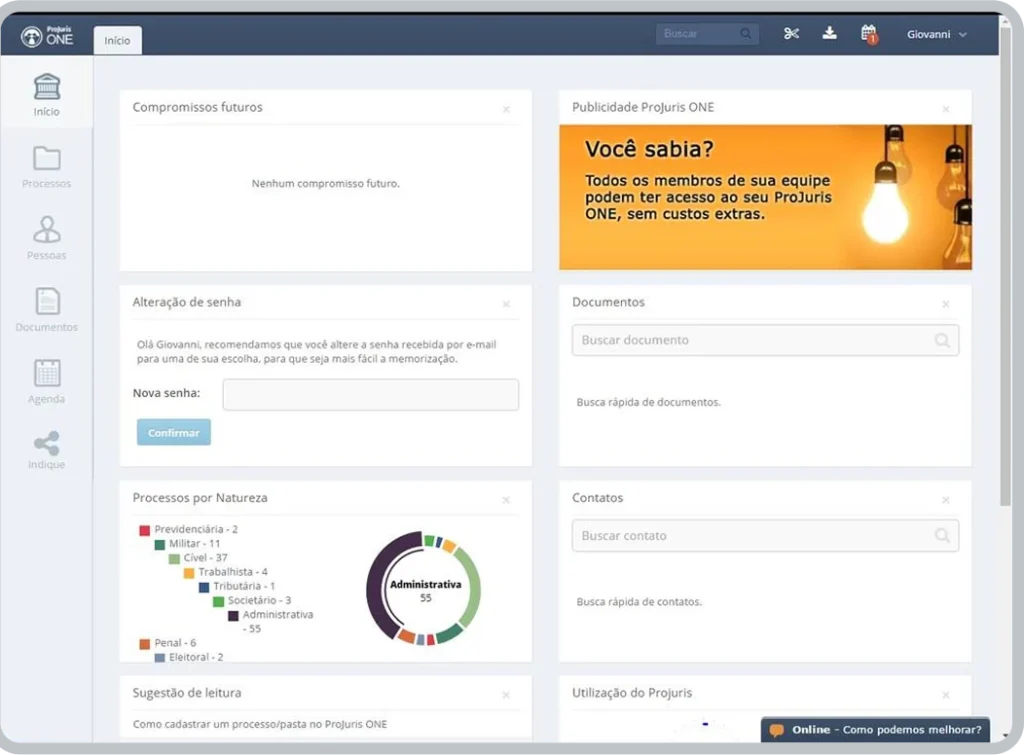Click the download icon in header
The width and height of the screenshot is (1024, 755).
pyautogui.click(x=829, y=34)
